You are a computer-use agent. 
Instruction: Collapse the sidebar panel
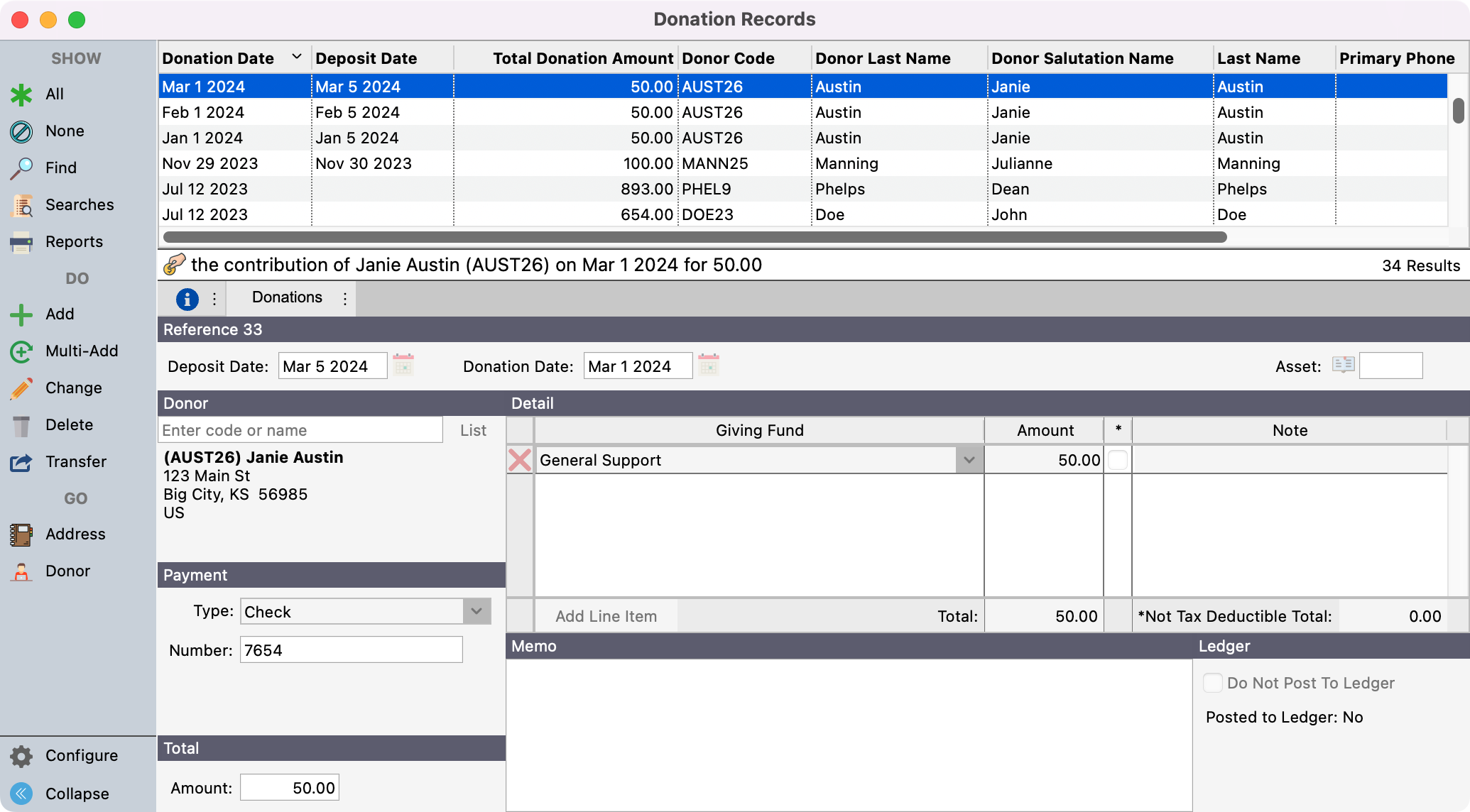tap(21, 794)
